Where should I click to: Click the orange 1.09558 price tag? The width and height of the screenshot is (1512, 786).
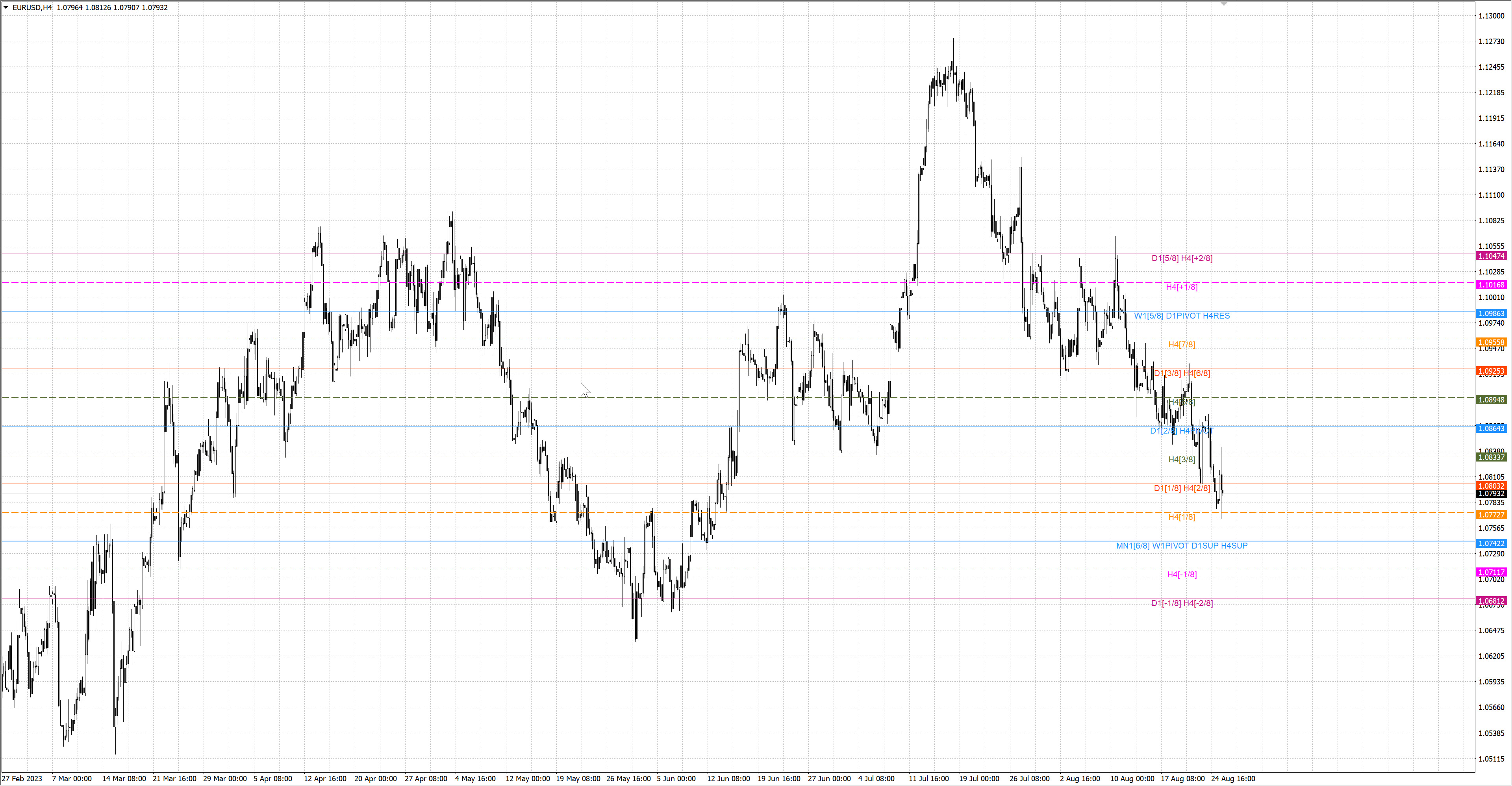[x=1491, y=342]
